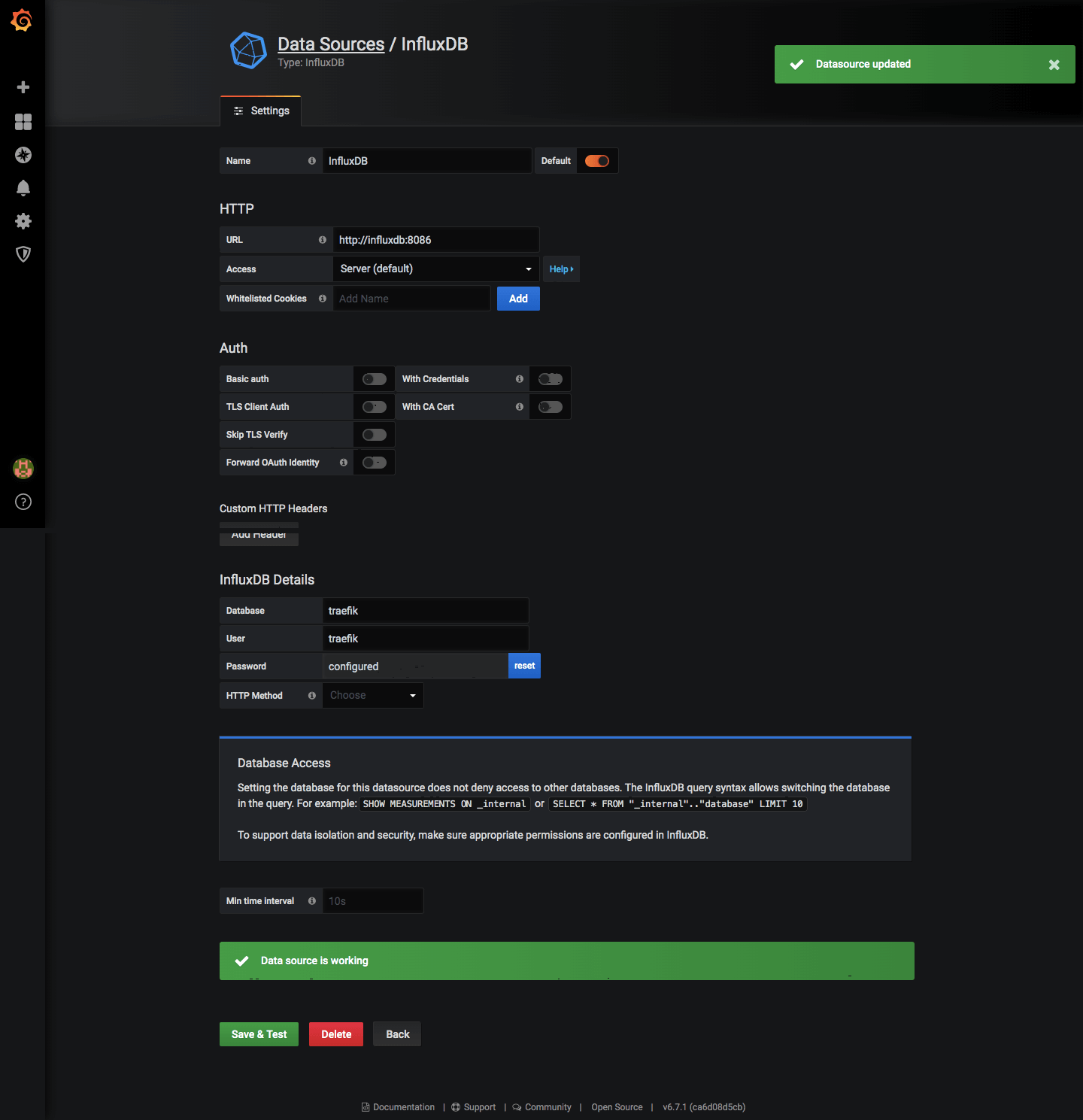Click the 'SHOW MEASUREMENTS ON _internal' code snippet
1083x1120 pixels.
click(444, 804)
